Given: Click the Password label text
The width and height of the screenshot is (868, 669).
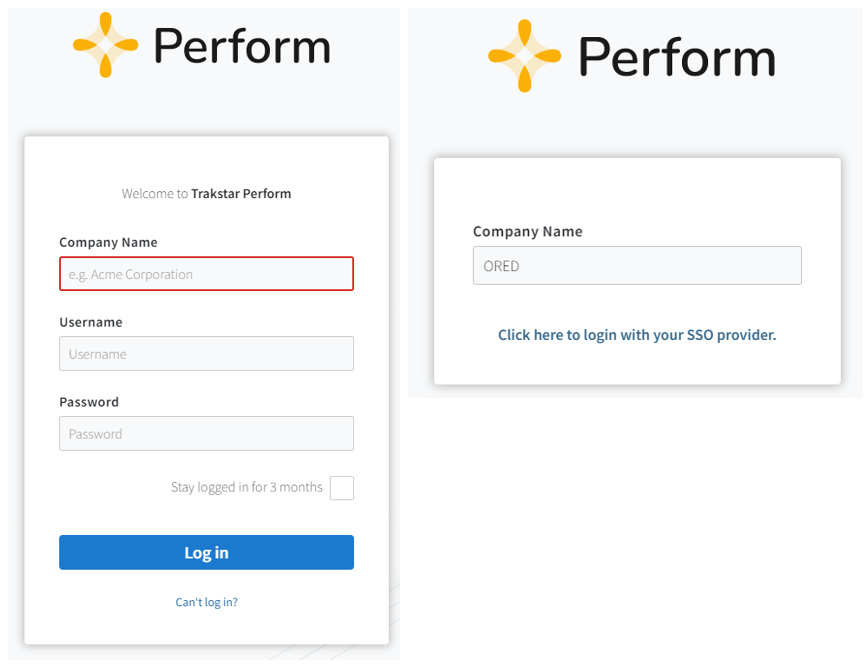Looking at the screenshot, I should (89, 402).
